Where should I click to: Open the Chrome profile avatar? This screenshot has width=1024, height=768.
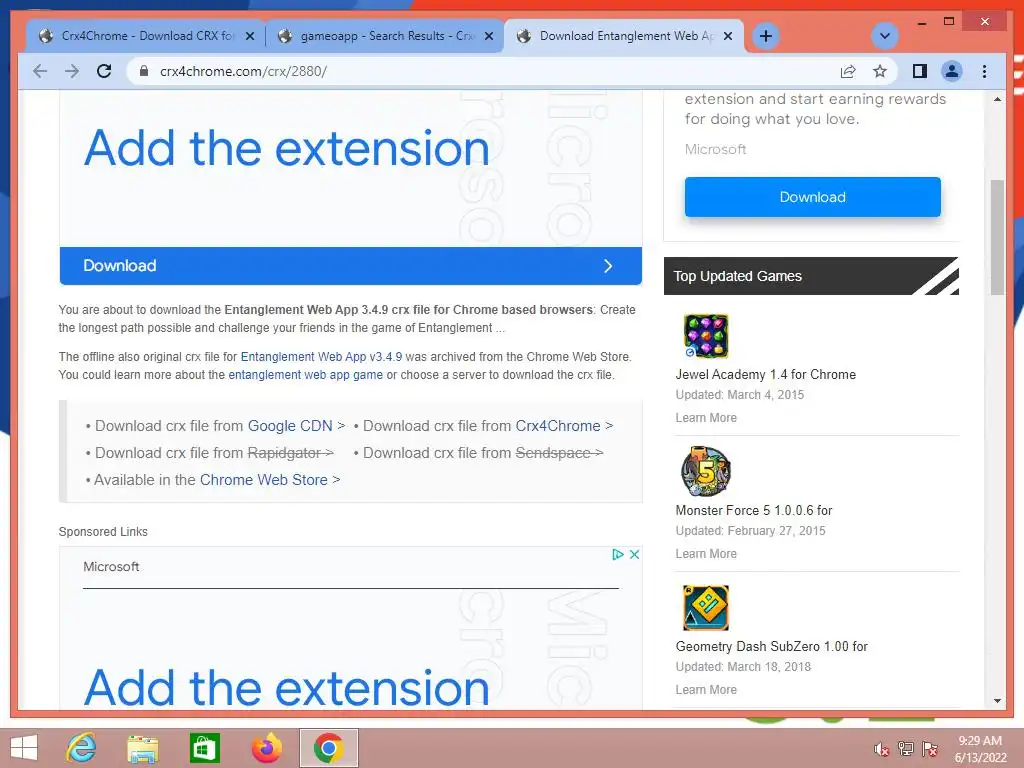click(x=952, y=71)
